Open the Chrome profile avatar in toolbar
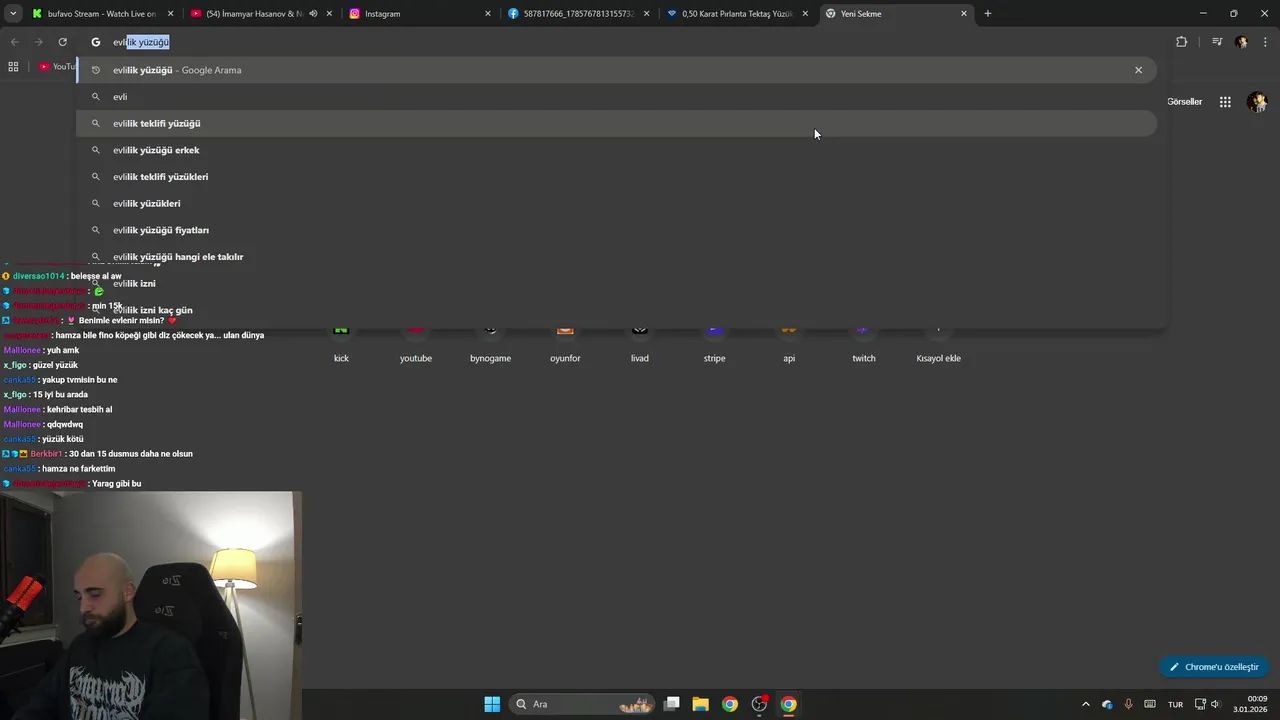Viewport: 1280px width, 720px height. pyautogui.click(x=1241, y=42)
